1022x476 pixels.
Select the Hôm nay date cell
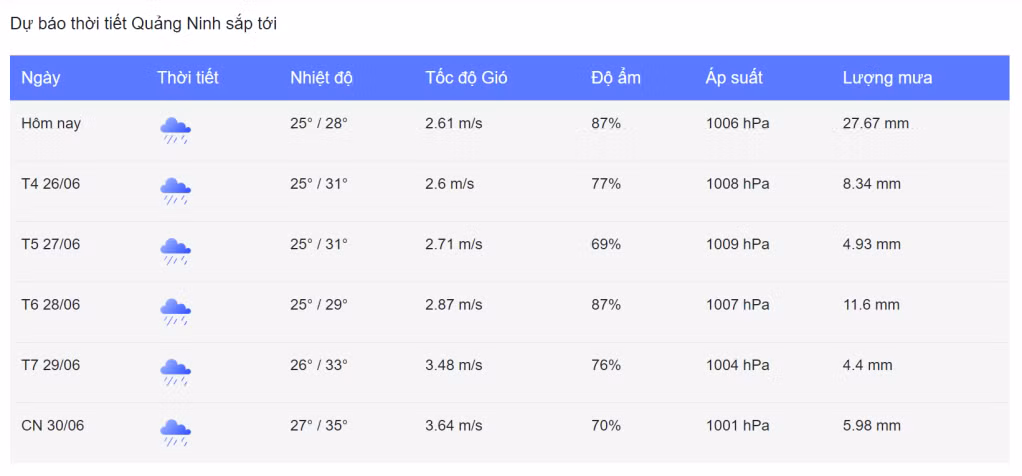[51, 123]
